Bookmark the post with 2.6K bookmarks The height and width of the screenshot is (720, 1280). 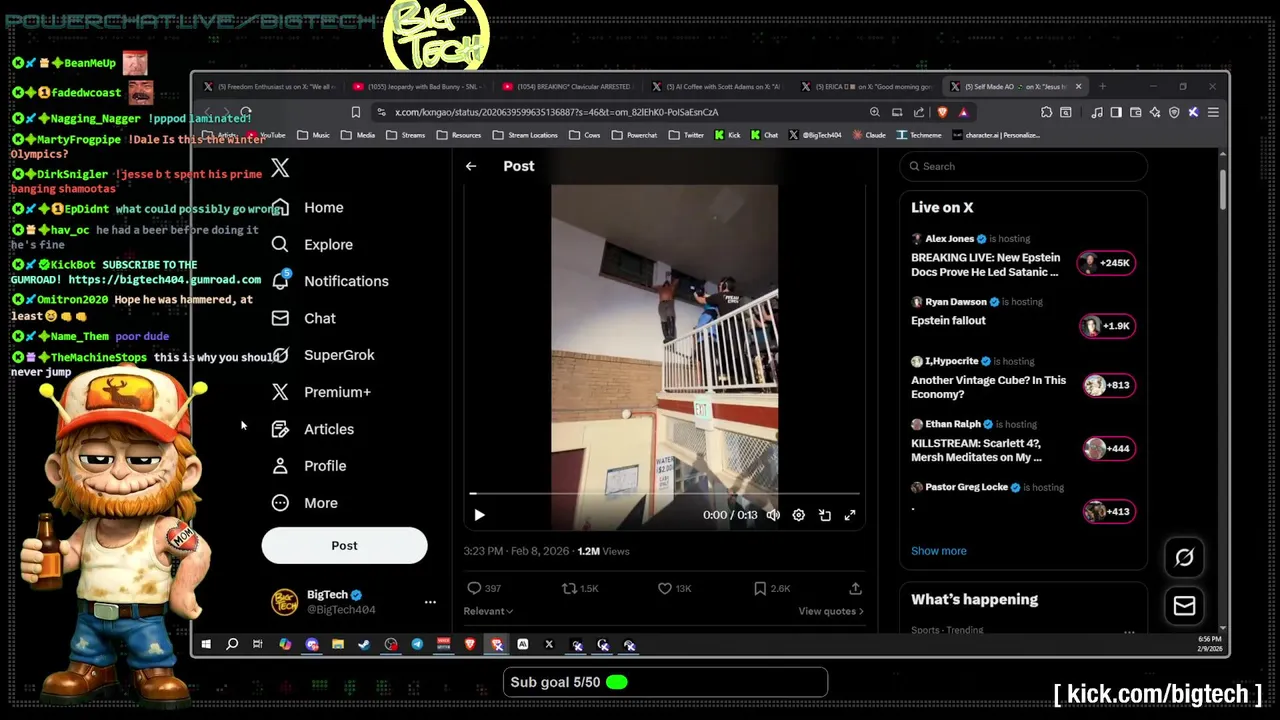click(x=772, y=588)
